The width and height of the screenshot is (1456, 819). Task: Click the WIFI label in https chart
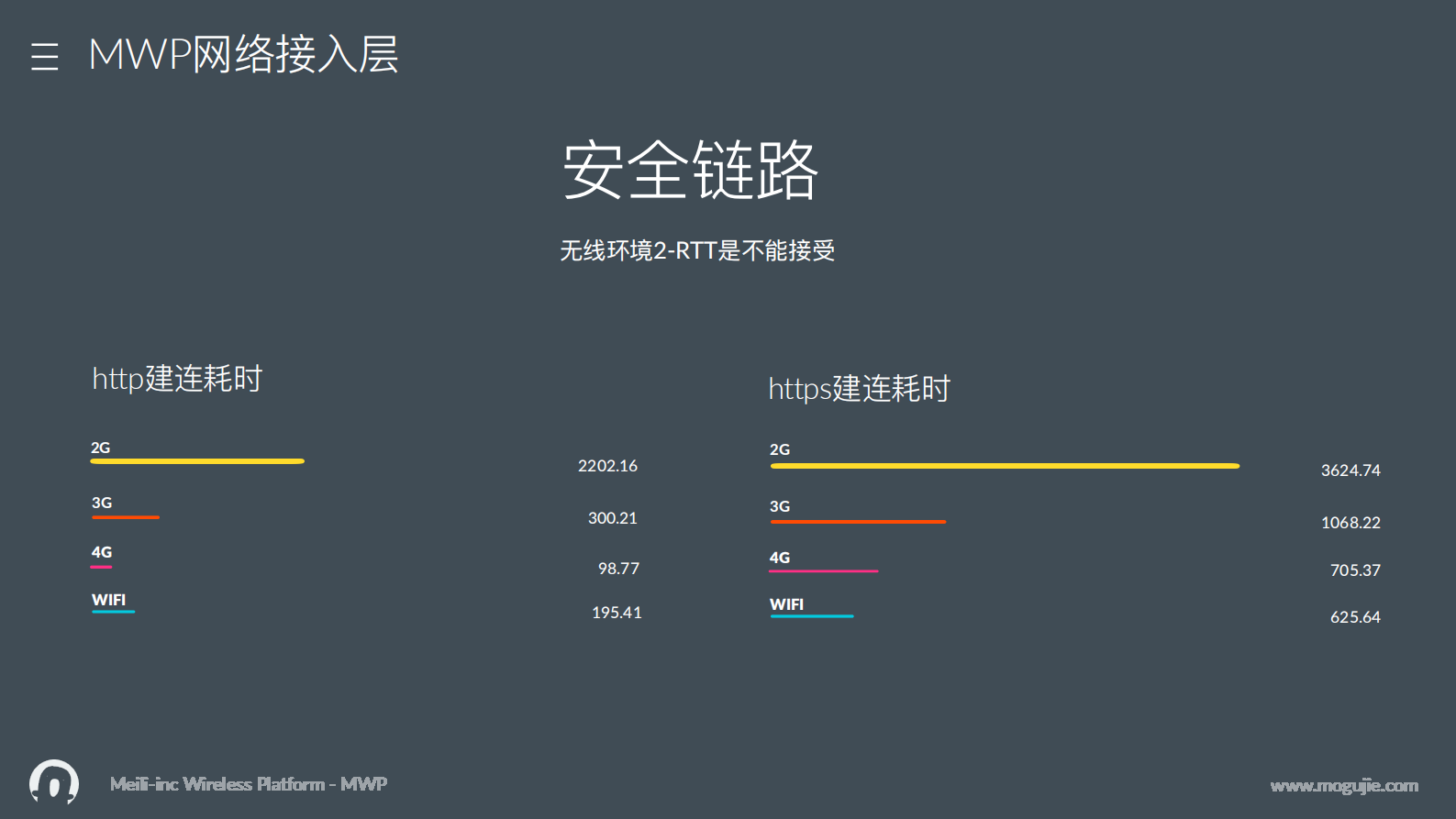click(x=786, y=604)
